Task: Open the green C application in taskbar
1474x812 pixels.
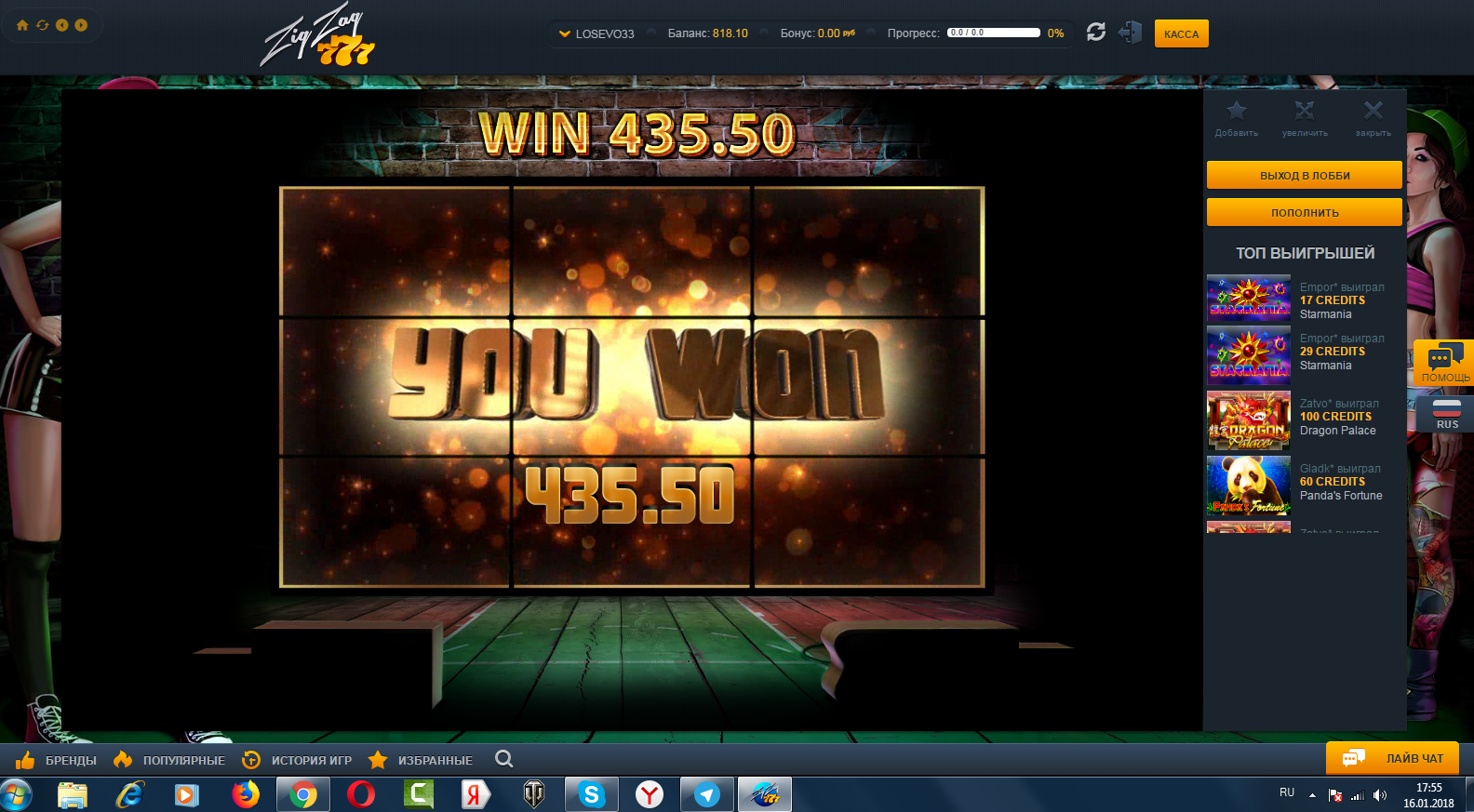Action: click(x=419, y=794)
